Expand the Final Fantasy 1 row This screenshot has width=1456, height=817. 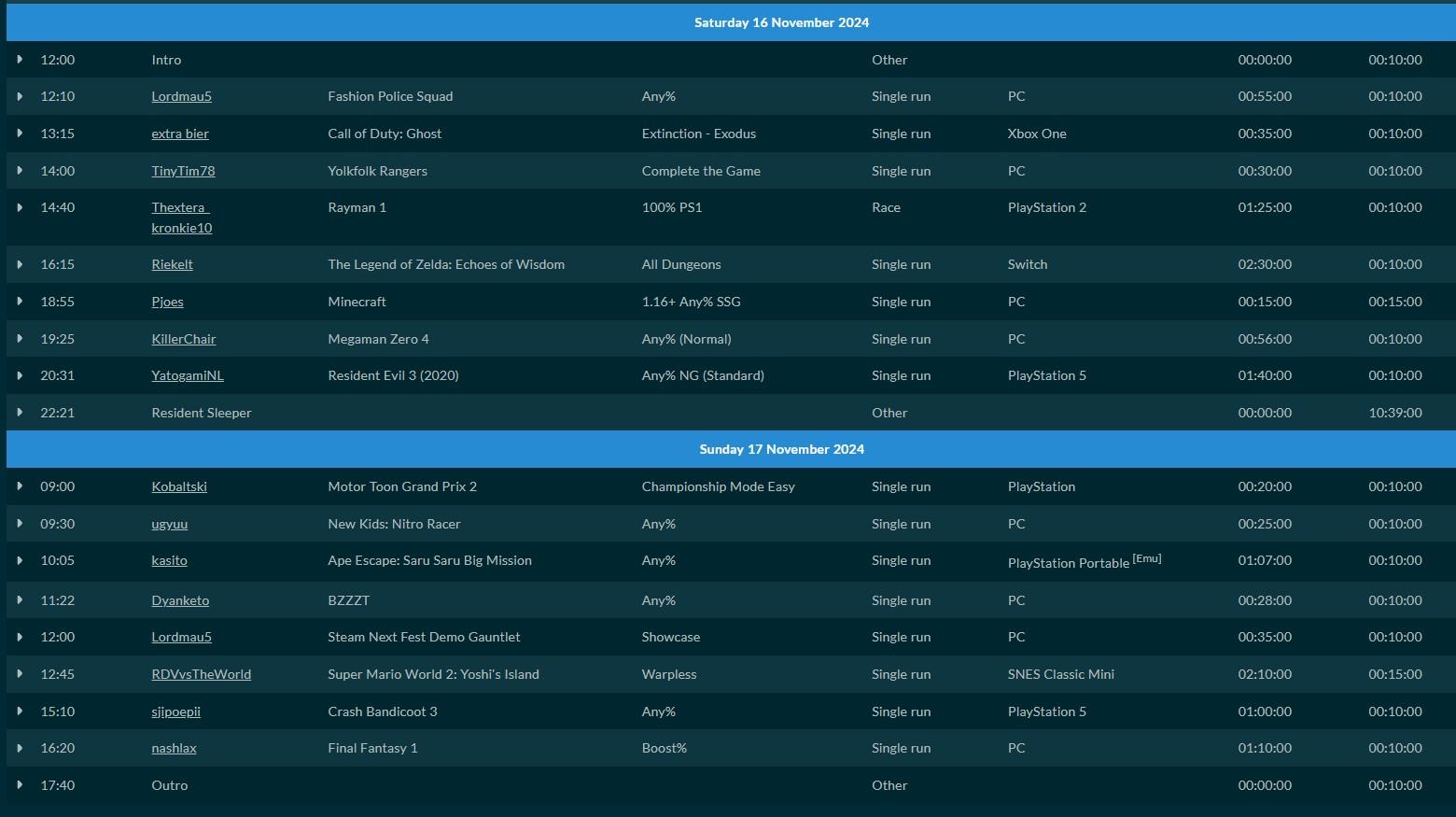point(20,748)
